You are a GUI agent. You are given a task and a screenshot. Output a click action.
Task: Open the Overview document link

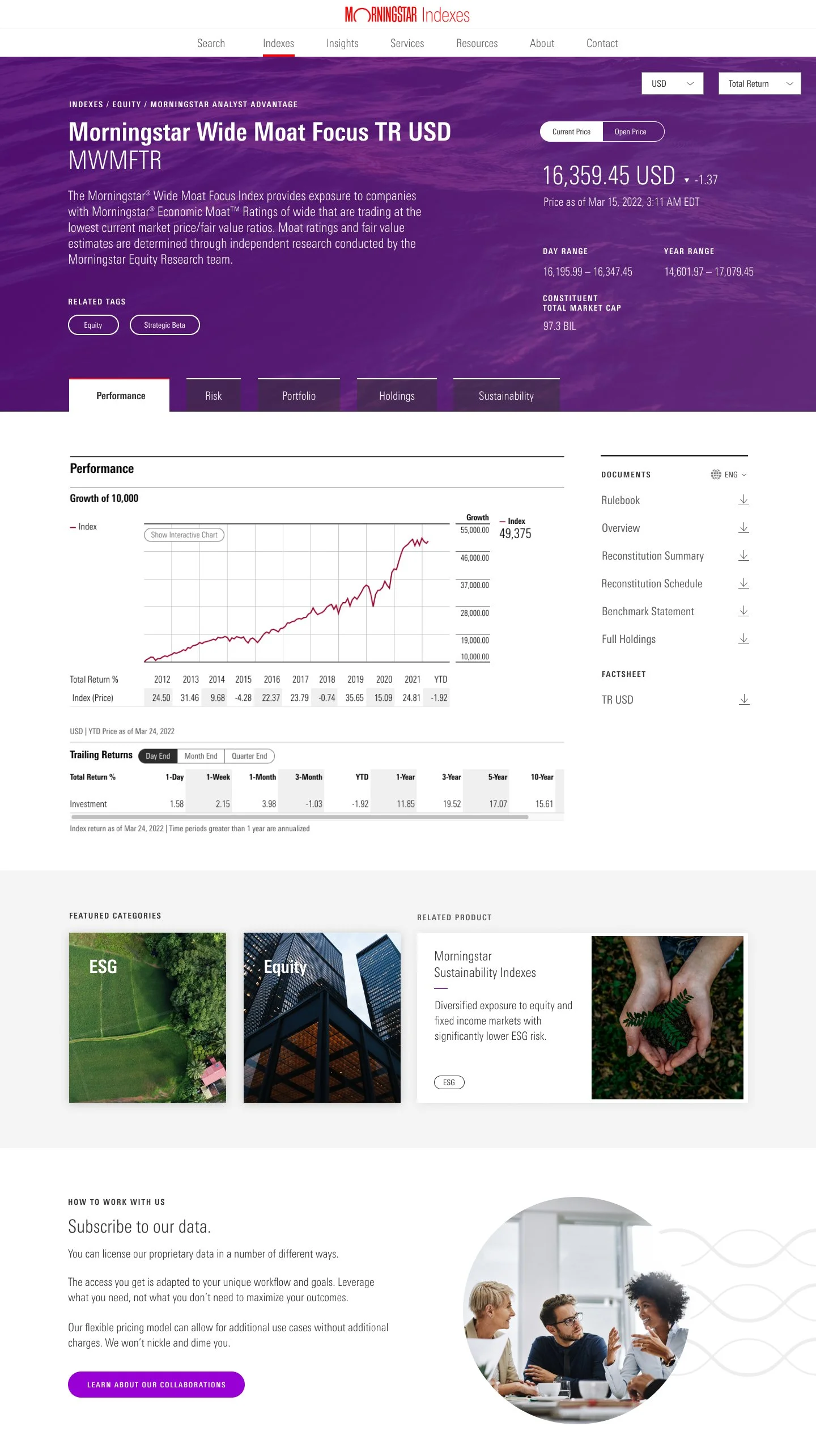[x=620, y=528]
